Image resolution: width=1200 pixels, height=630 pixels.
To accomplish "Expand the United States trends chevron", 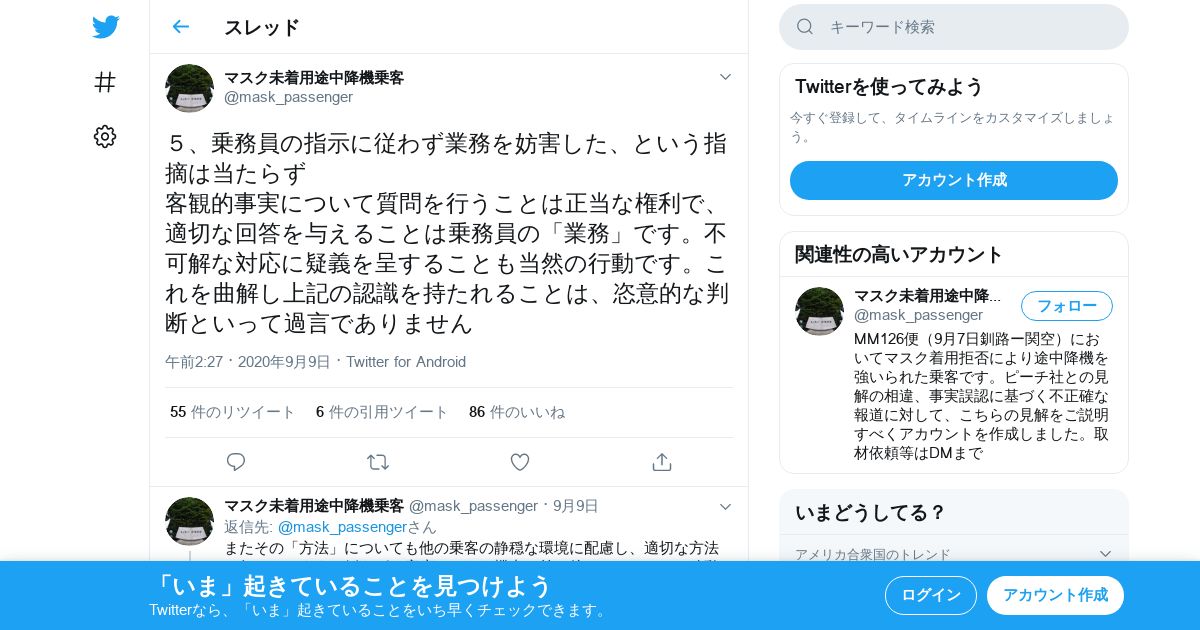I will click(1105, 554).
